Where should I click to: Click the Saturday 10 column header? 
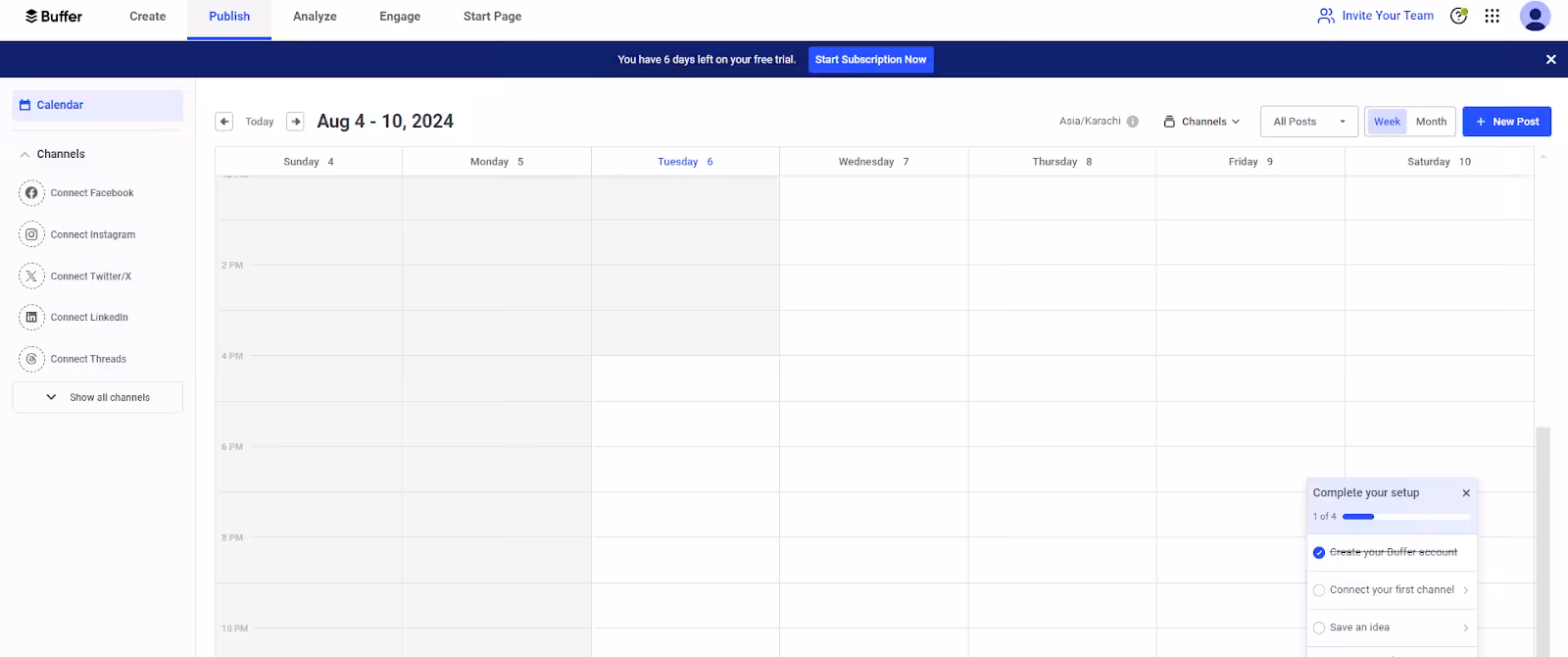(1439, 162)
